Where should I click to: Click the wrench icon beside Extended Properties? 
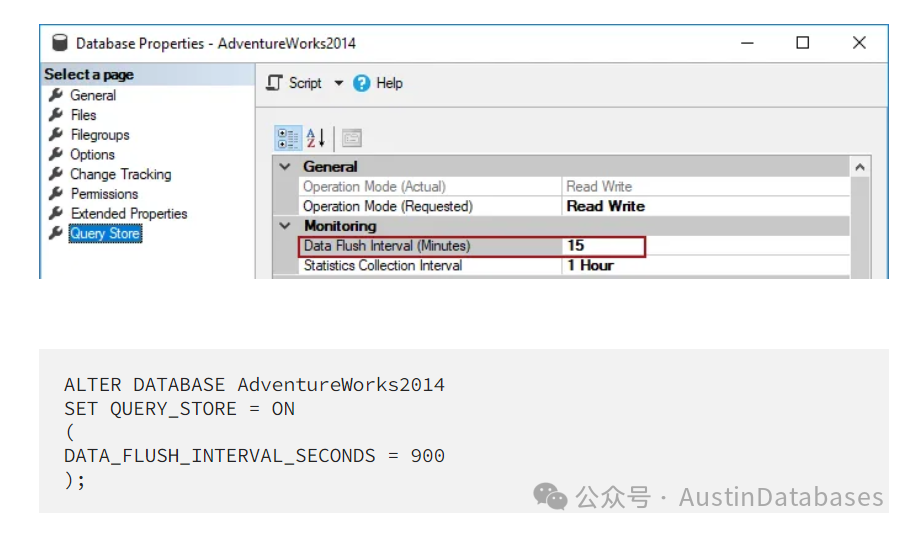point(56,213)
